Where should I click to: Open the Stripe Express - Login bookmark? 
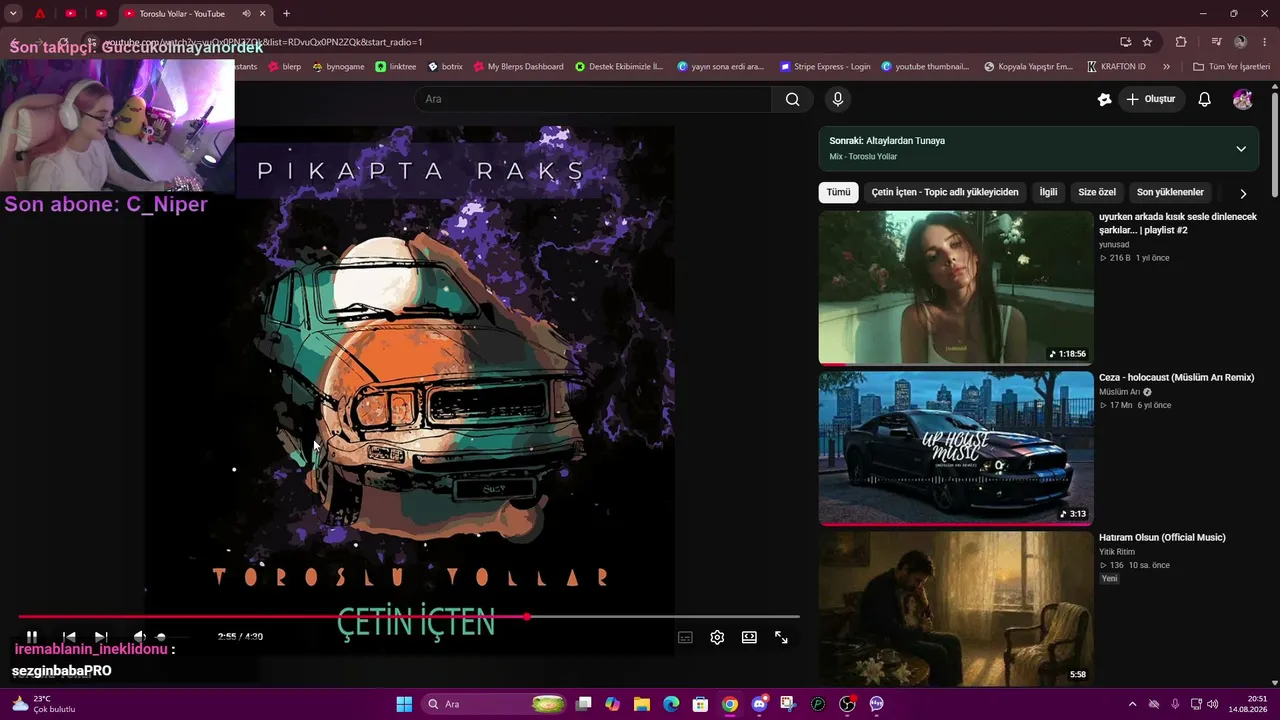pos(824,67)
